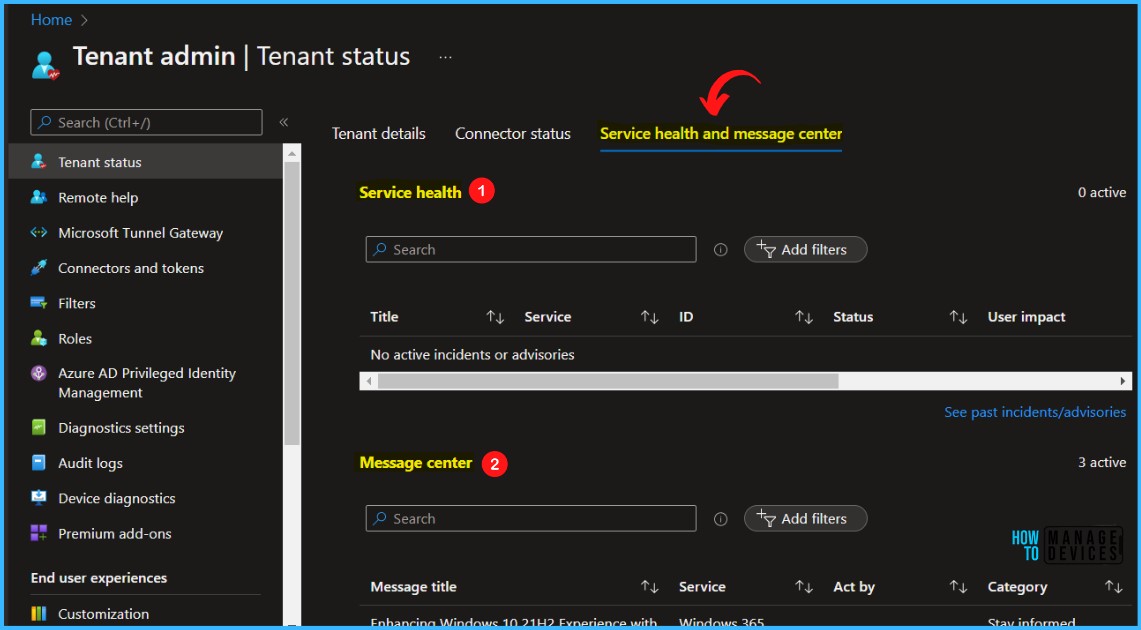Screen dimensions: 1141x630
Task: Click Add filters under Service health
Action: point(805,250)
